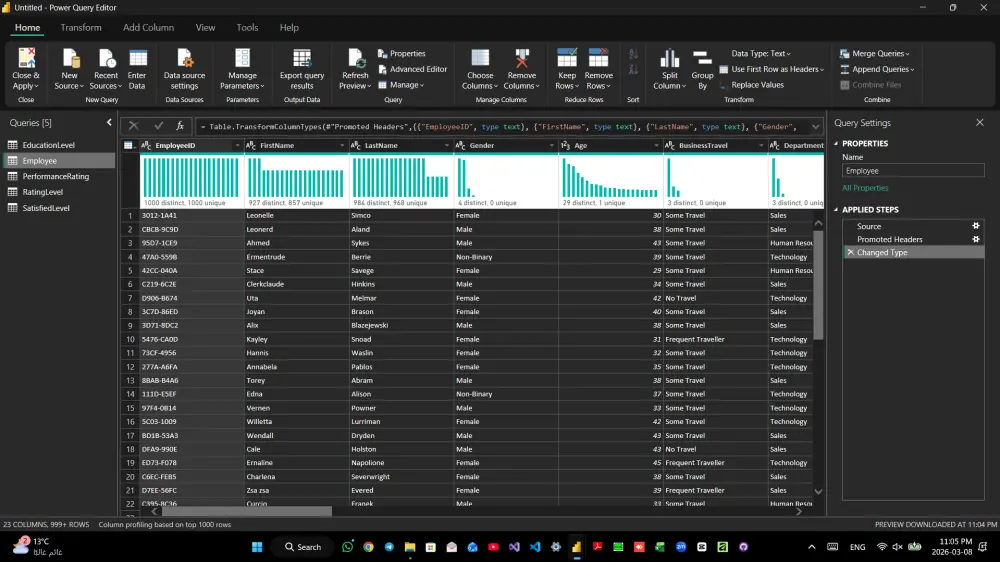Click the Remove Rows icon
1000x562 pixels.
[598, 58]
